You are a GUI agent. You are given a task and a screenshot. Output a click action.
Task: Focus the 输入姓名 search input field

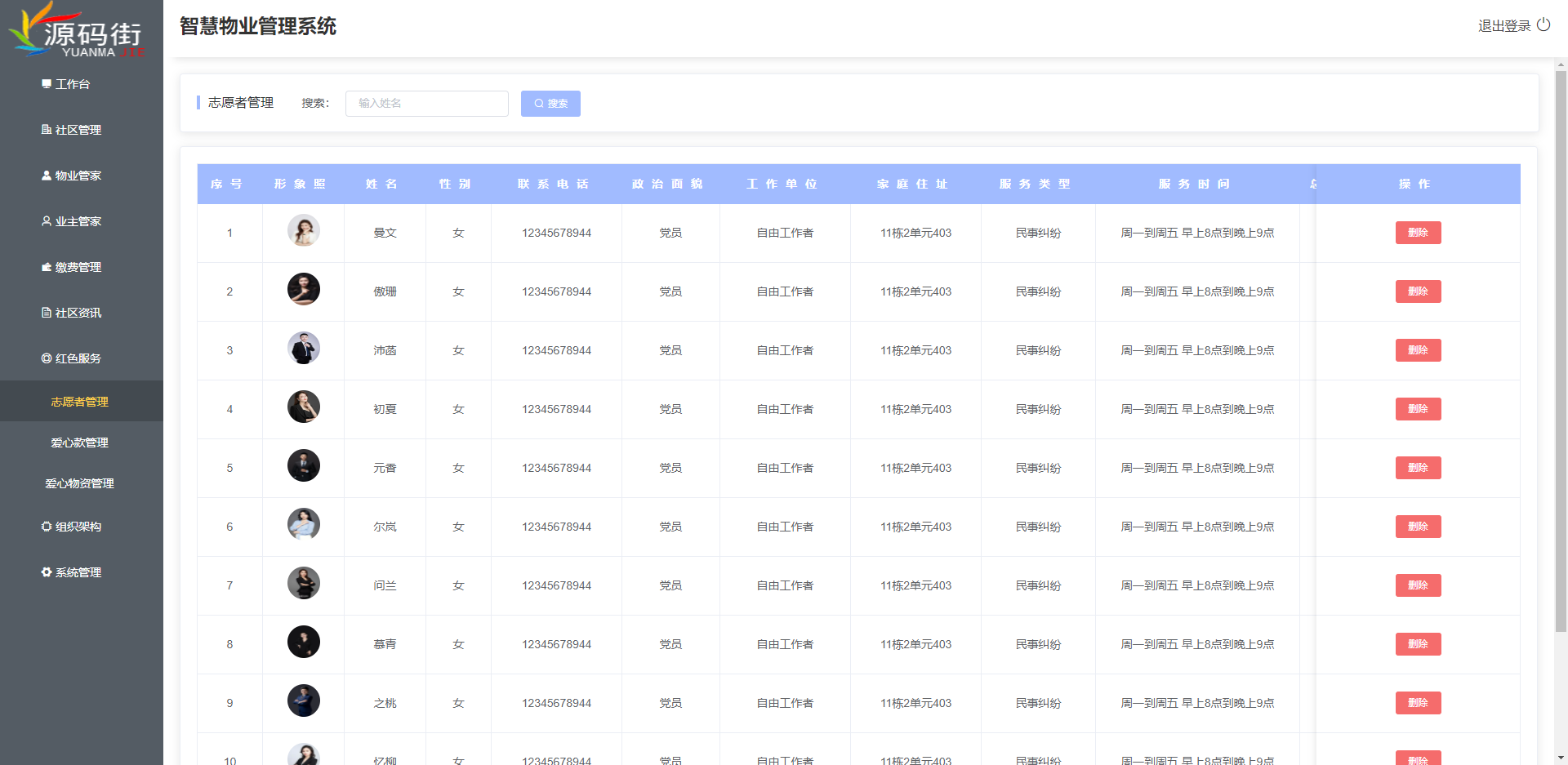click(x=426, y=104)
